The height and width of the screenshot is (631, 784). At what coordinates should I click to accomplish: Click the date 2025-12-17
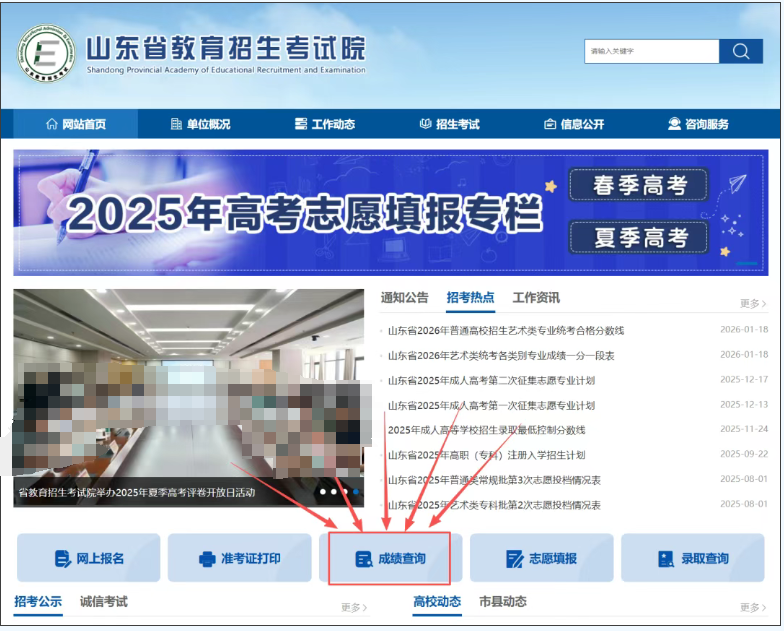pyautogui.click(x=744, y=380)
